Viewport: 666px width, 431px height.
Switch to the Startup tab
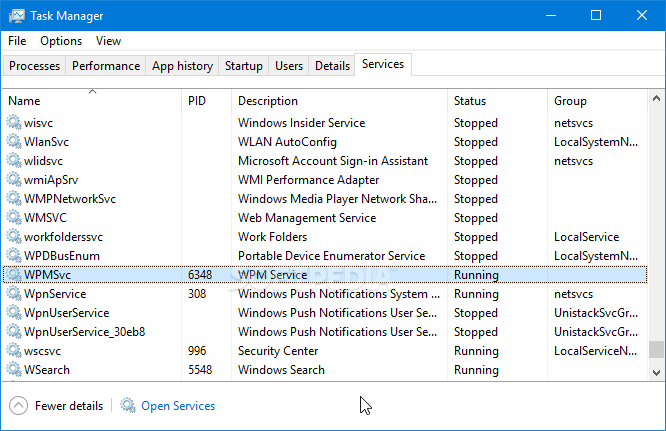pos(244,66)
